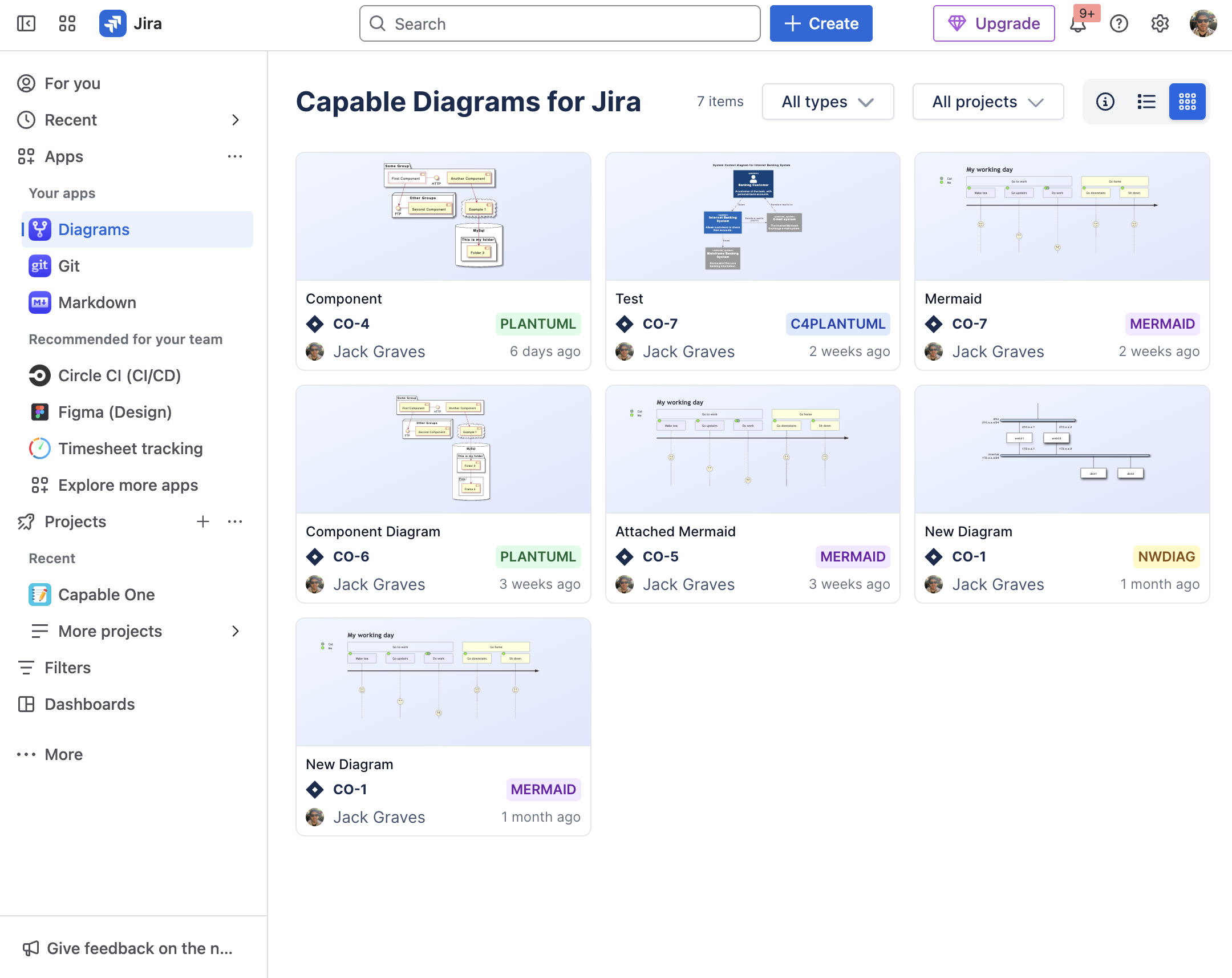Switch to list view
Image resolution: width=1232 pixels, height=978 pixels.
[1146, 102]
